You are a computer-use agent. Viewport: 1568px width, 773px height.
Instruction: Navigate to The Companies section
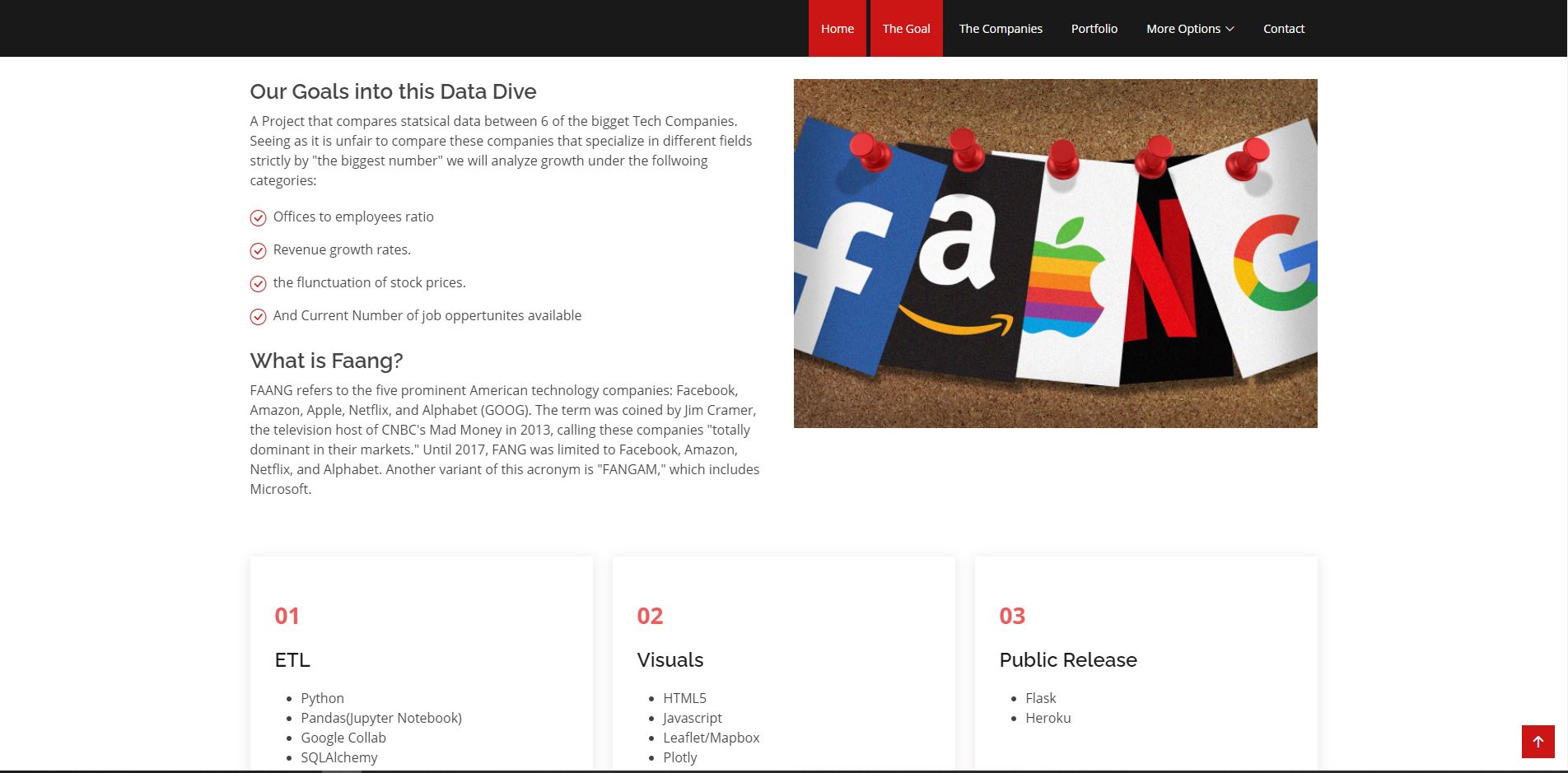1000,29
